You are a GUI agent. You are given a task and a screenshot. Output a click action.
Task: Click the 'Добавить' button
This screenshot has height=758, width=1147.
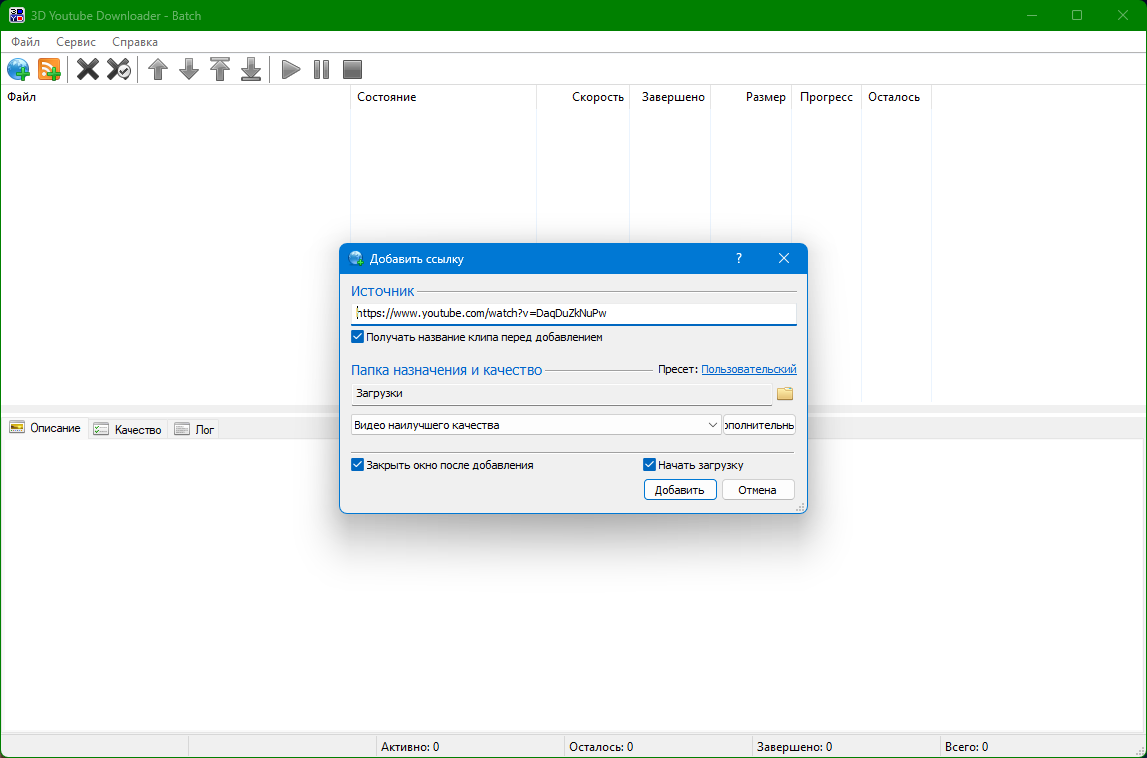click(680, 490)
